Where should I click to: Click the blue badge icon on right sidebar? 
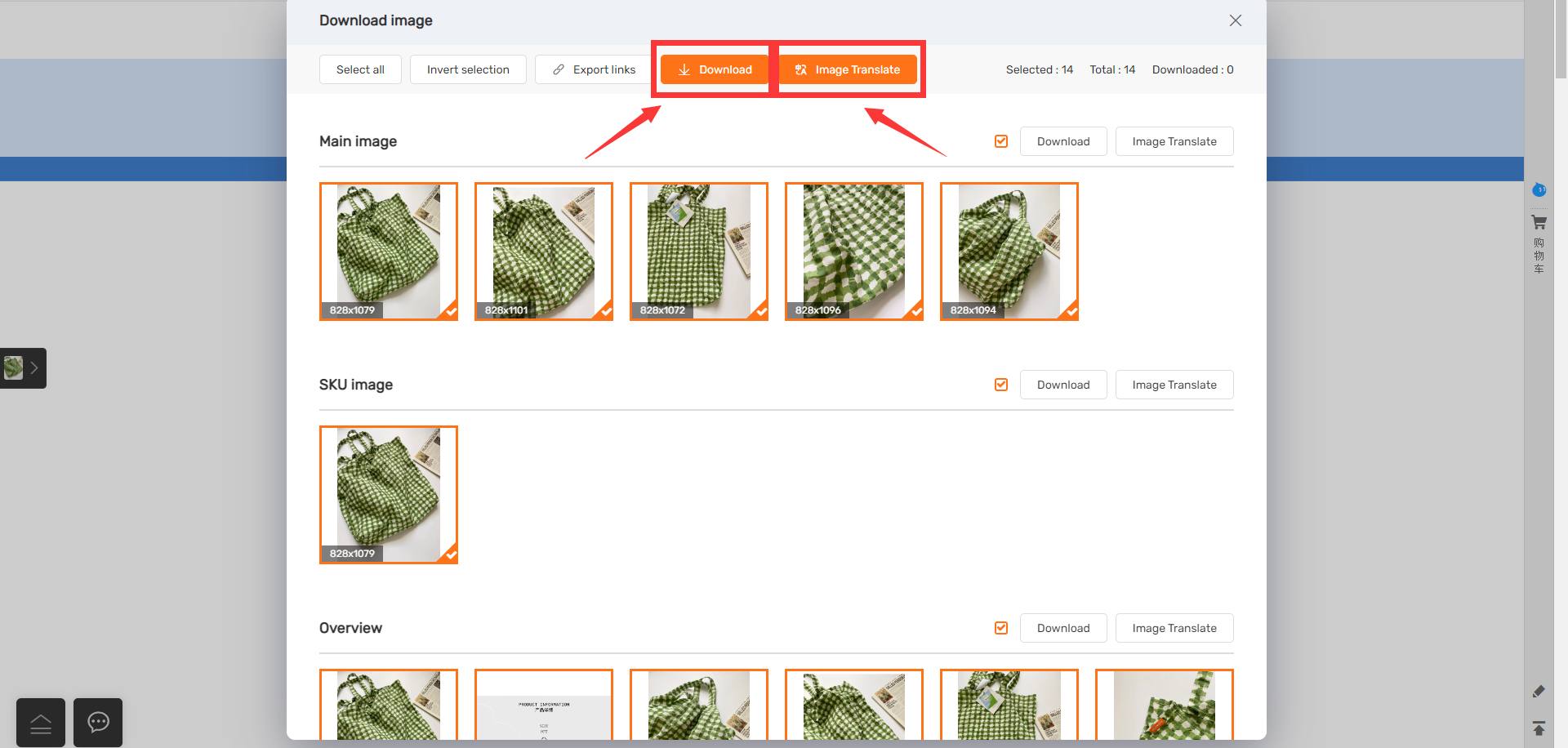(1539, 190)
